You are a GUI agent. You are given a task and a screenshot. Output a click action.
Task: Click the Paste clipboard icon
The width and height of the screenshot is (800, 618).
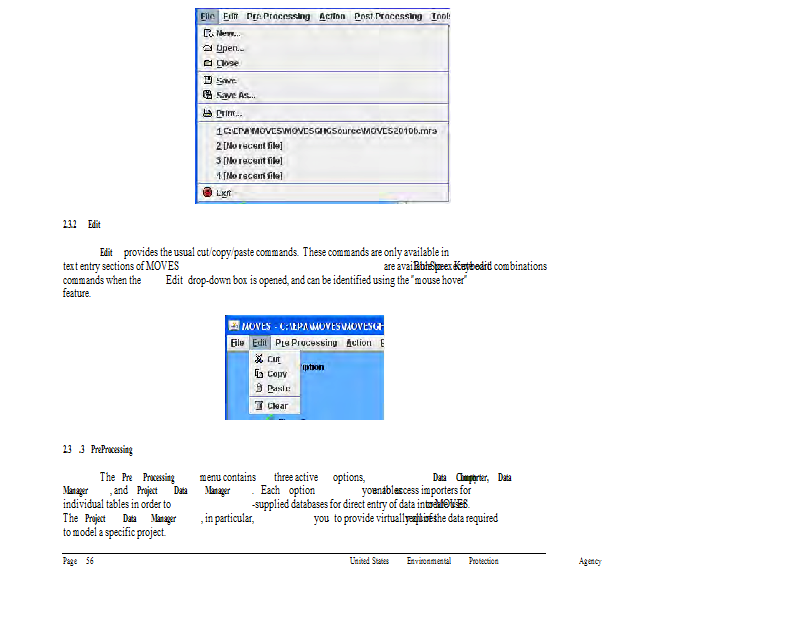tap(258, 388)
